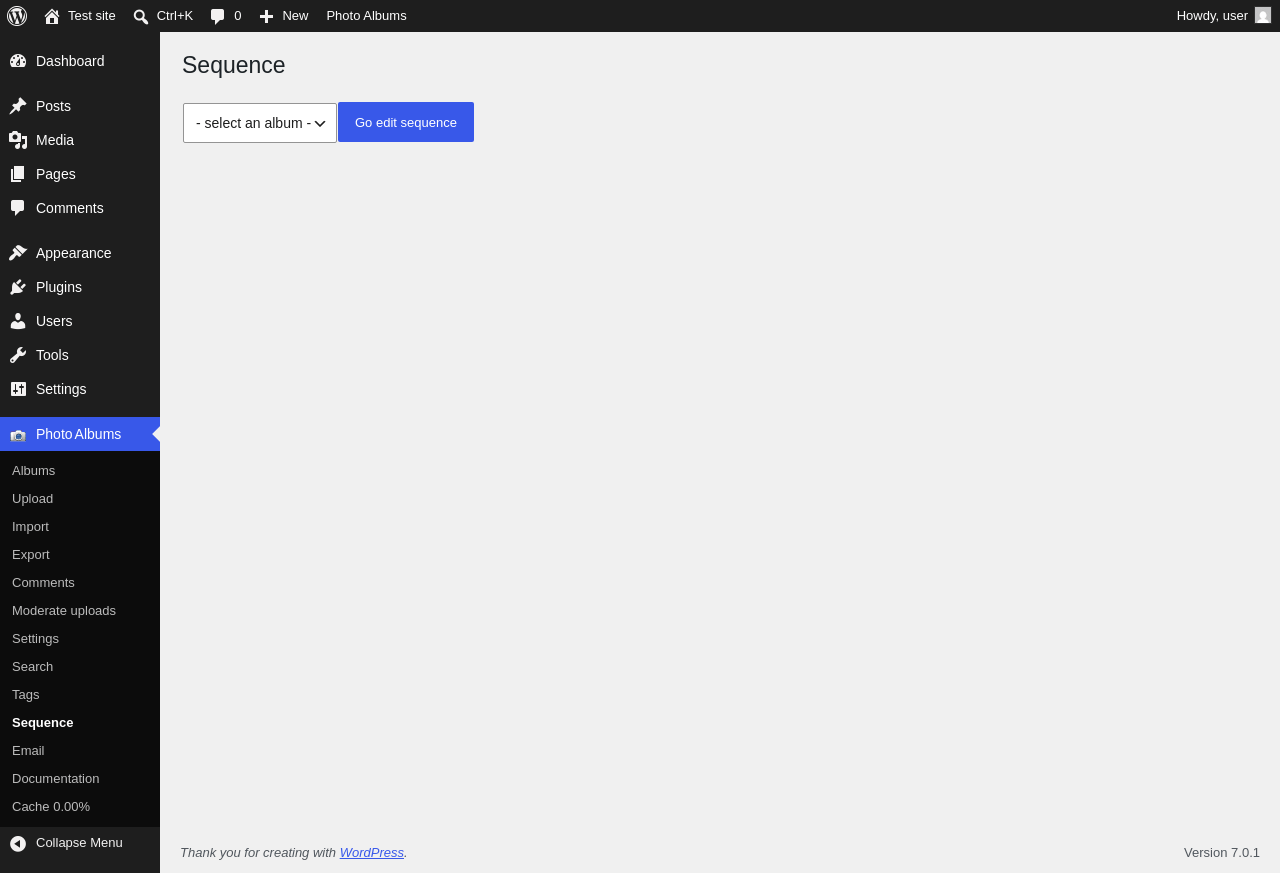Image resolution: width=1280 pixels, height=873 pixels.
Task: Click the WordPress logo icon
Action: [x=17, y=16]
